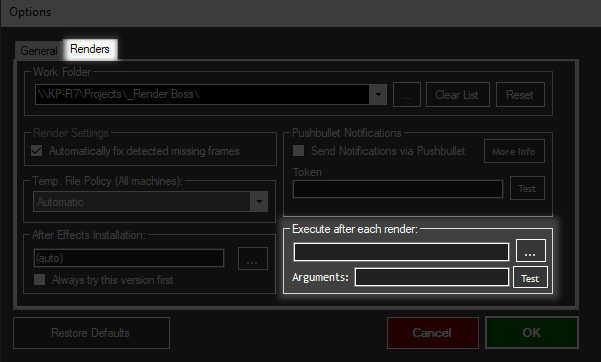The image size is (601, 362).
Task: Browse for After Effects installation path
Action: click(253, 258)
